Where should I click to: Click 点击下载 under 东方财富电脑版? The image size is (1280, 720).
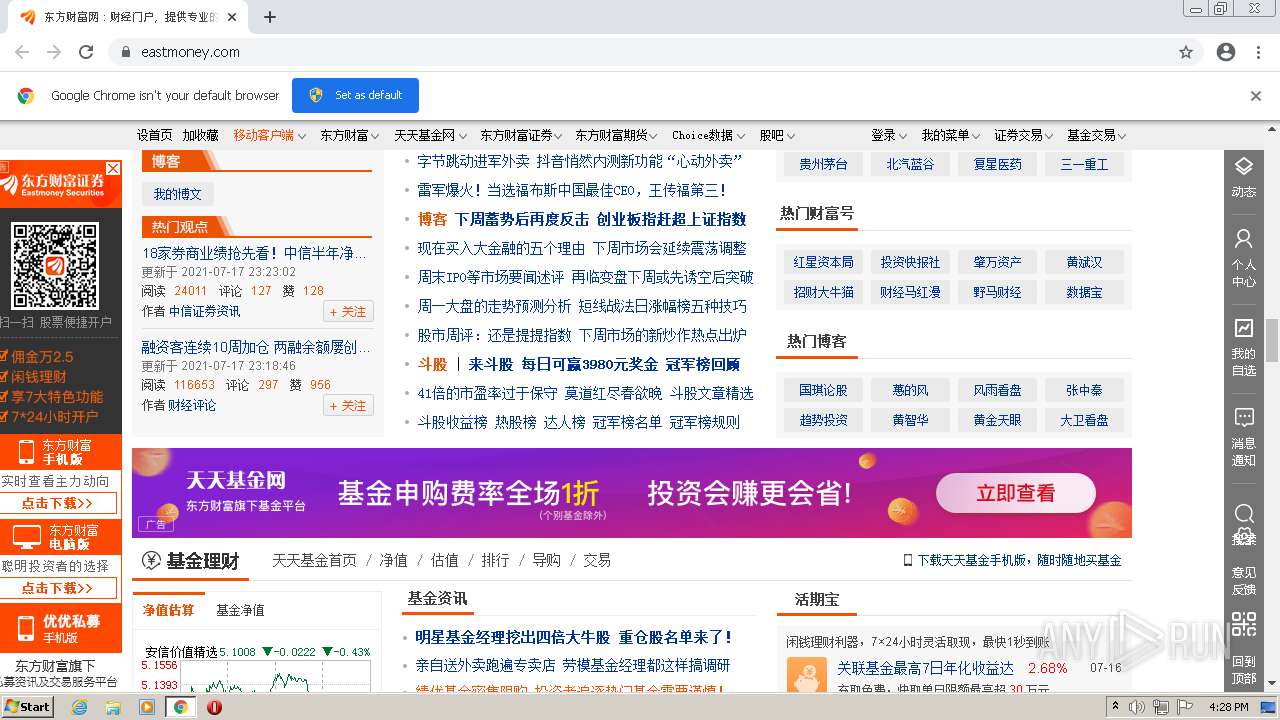coord(57,588)
